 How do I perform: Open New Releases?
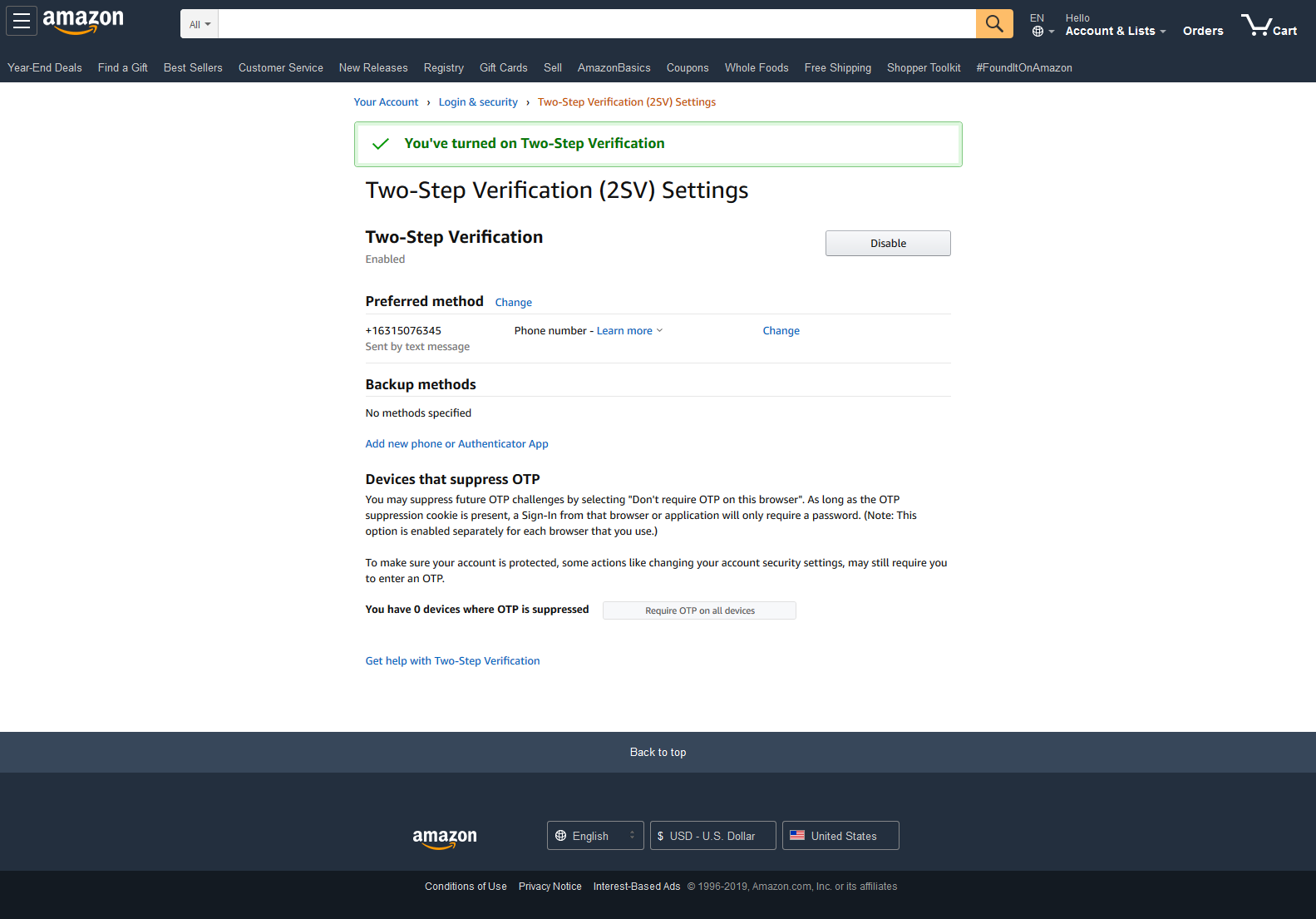[x=373, y=68]
